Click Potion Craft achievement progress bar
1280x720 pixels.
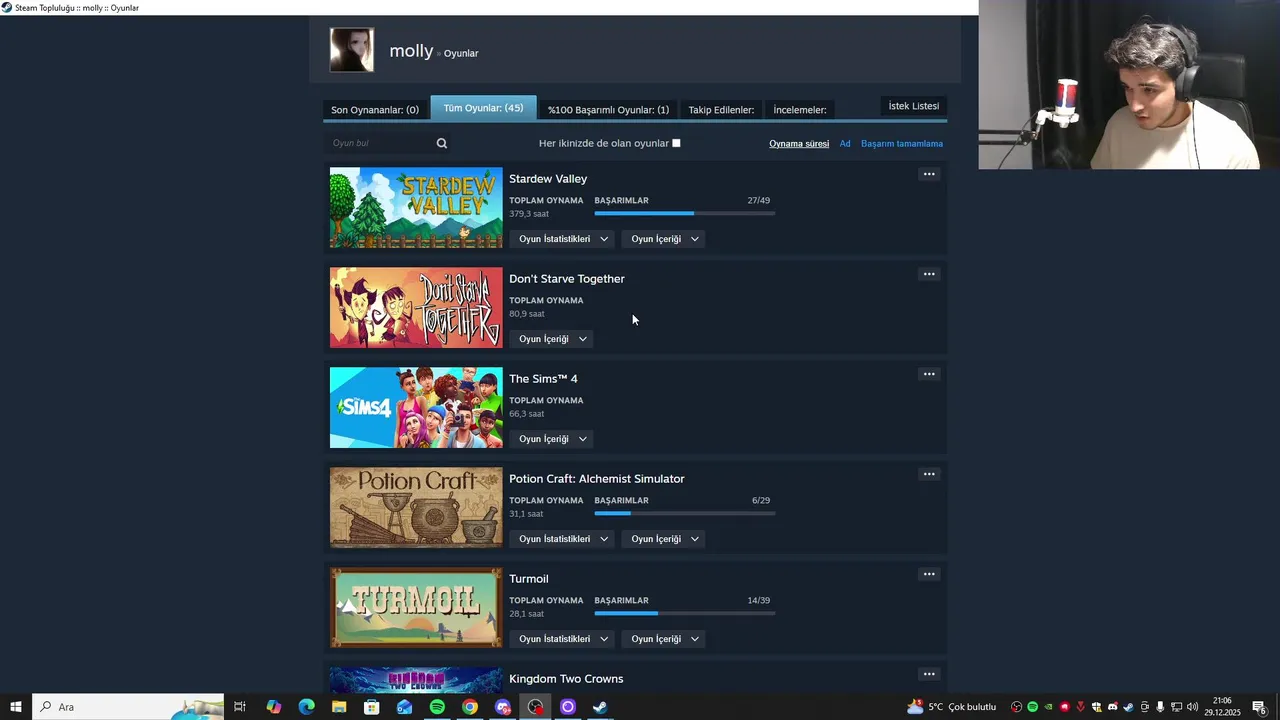[685, 513]
